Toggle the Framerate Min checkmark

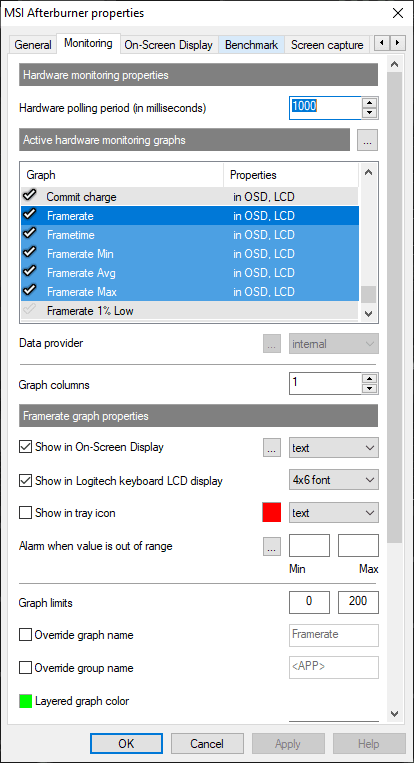[30, 253]
